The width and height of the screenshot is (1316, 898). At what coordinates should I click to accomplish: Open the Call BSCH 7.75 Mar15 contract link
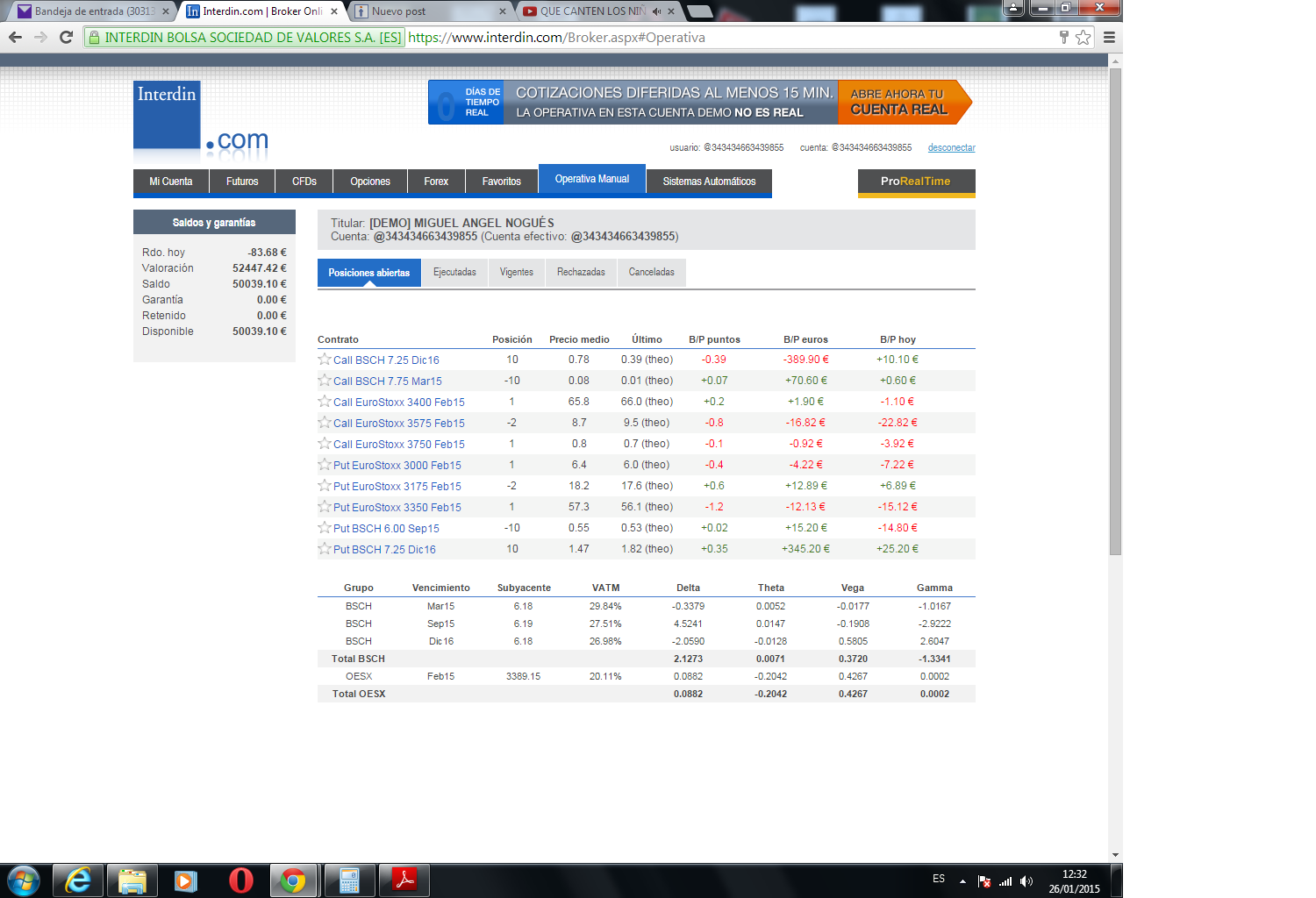[388, 381]
